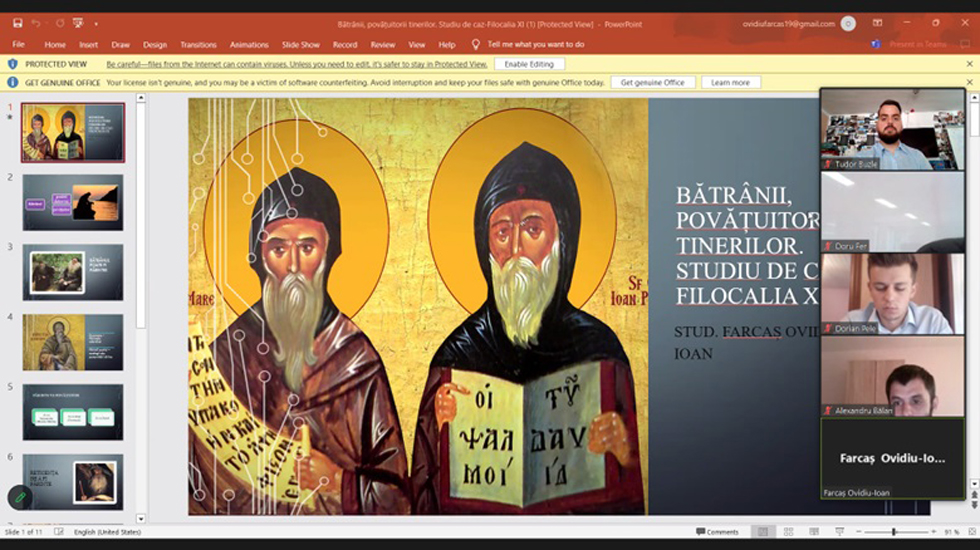Start presentation from beginning icon
980x550 pixels.
tap(78, 23)
